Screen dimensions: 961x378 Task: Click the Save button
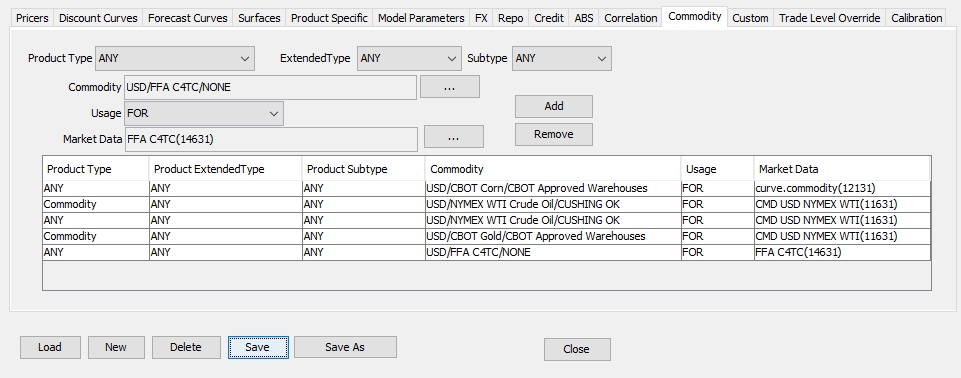click(257, 347)
